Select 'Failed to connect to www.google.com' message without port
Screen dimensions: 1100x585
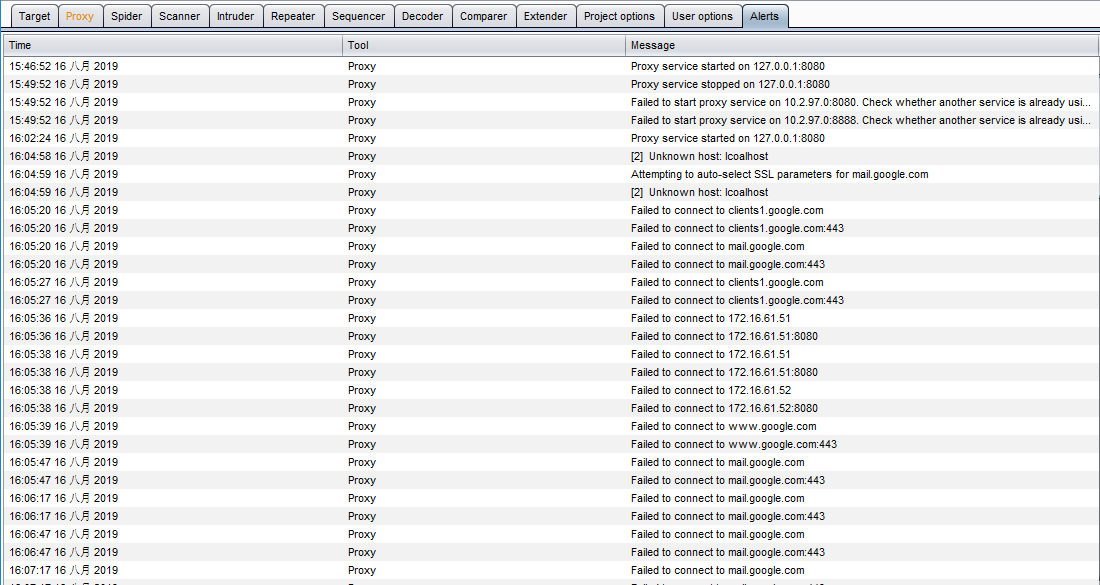point(723,426)
